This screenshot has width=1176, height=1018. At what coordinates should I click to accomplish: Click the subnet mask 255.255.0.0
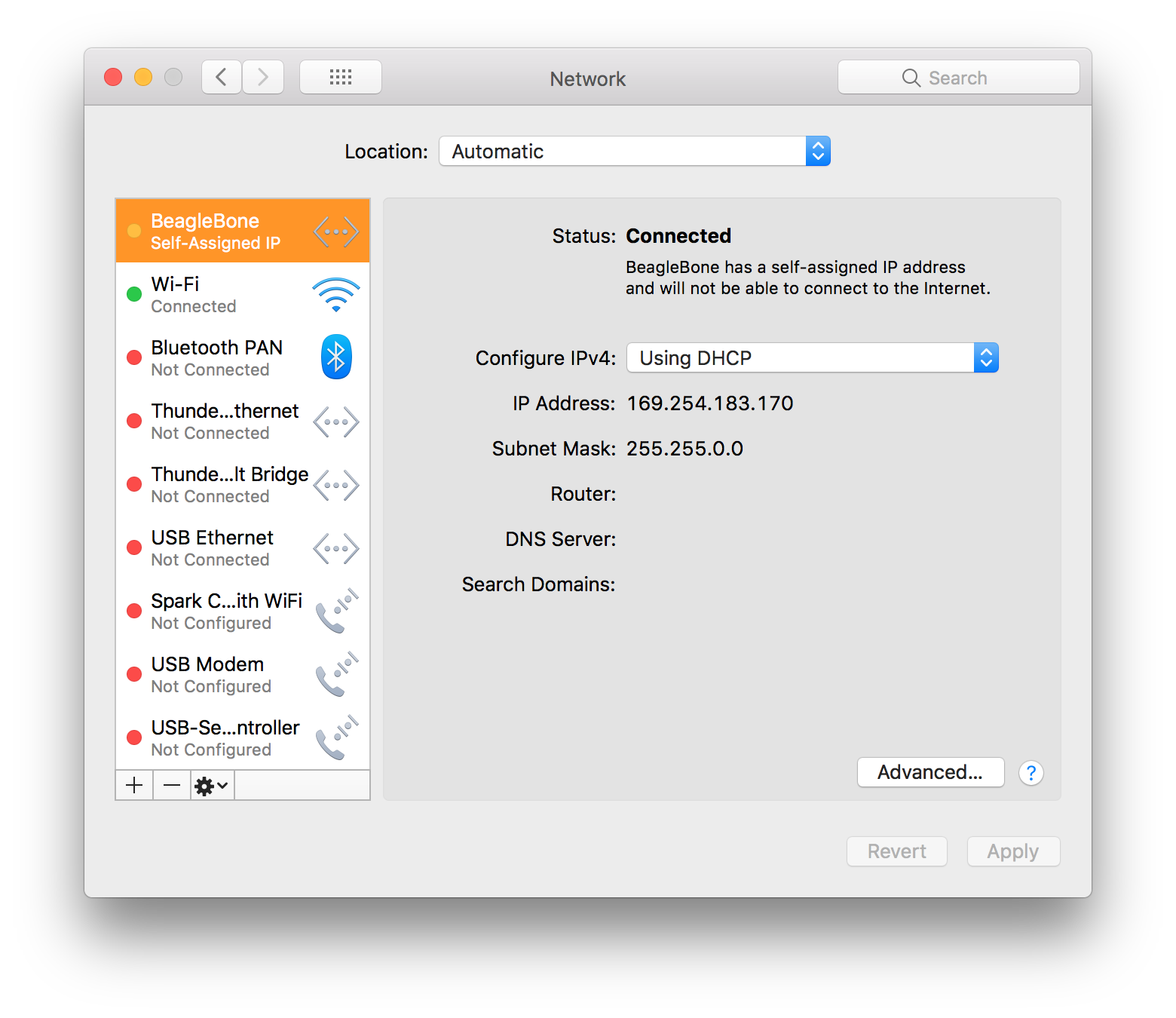(x=685, y=449)
